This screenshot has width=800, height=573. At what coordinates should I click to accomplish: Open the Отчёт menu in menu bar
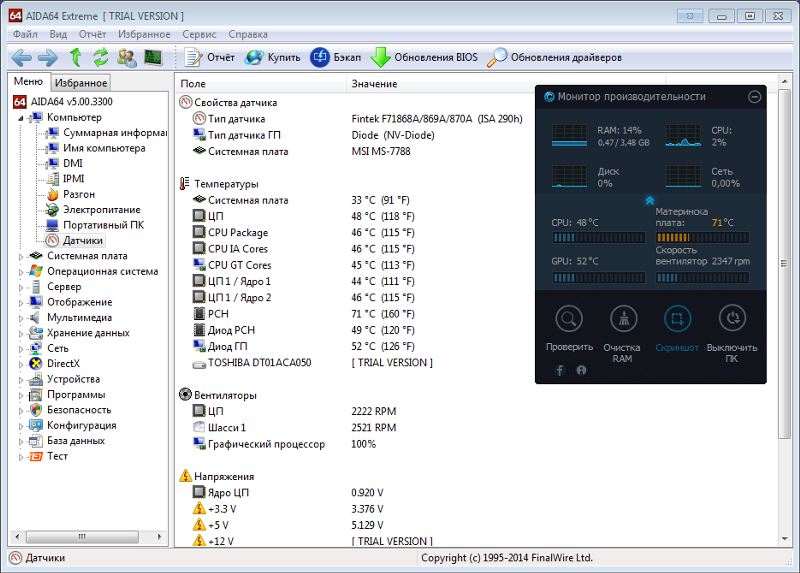(x=92, y=34)
